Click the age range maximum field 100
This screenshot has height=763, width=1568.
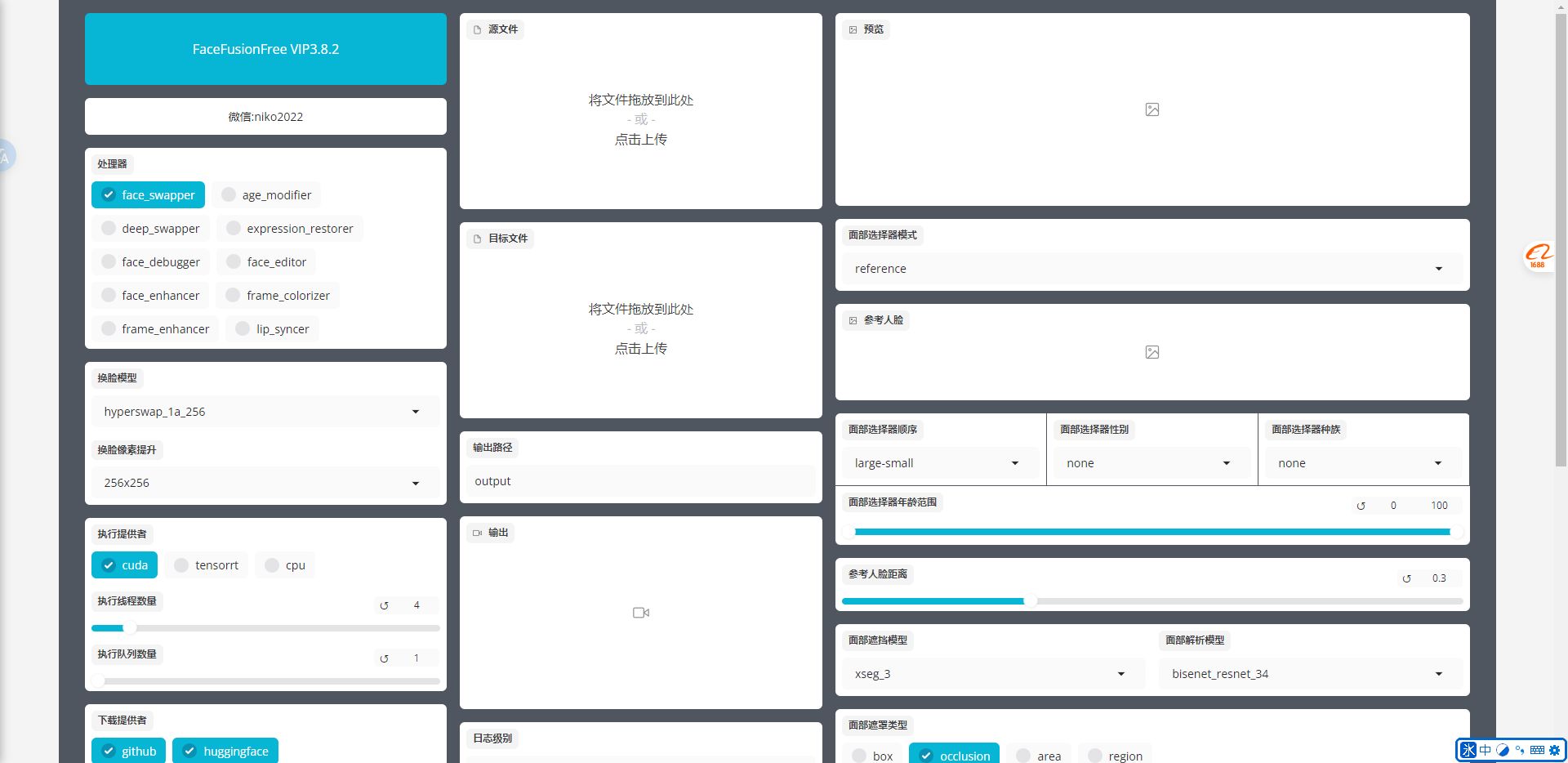pyautogui.click(x=1439, y=506)
